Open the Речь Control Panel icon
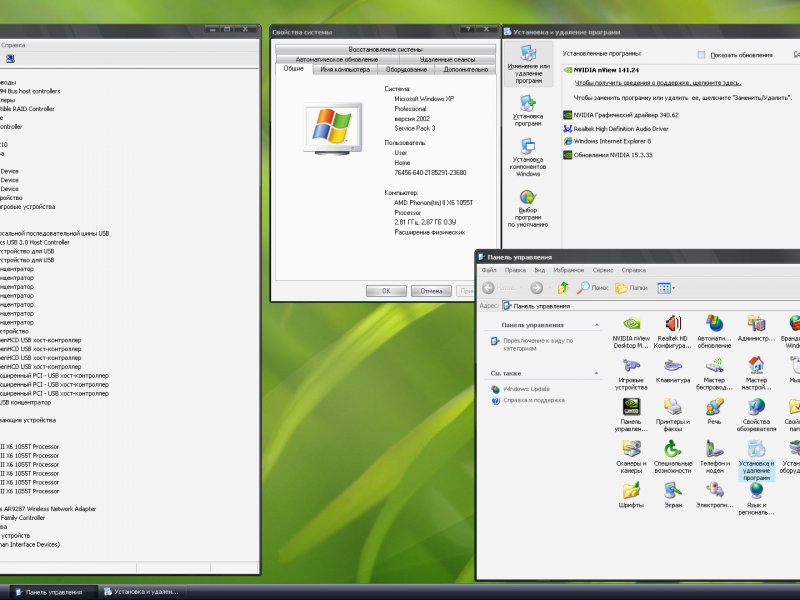The height and width of the screenshot is (600, 800). pyautogui.click(x=714, y=412)
